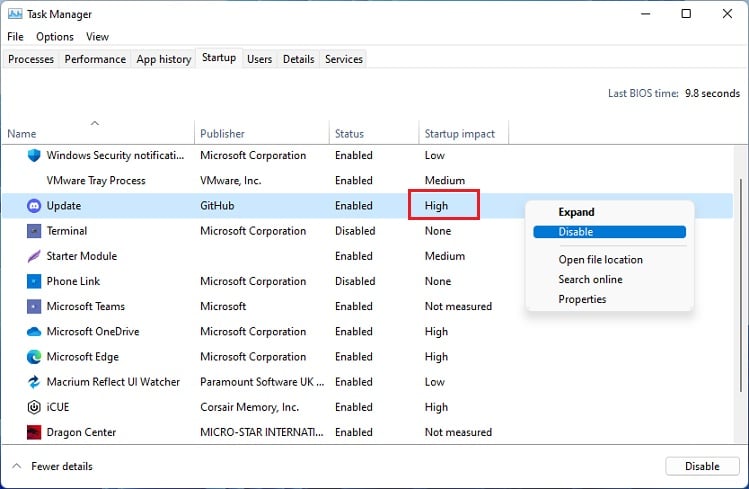Choose Expand in the context menu

pyautogui.click(x=576, y=212)
